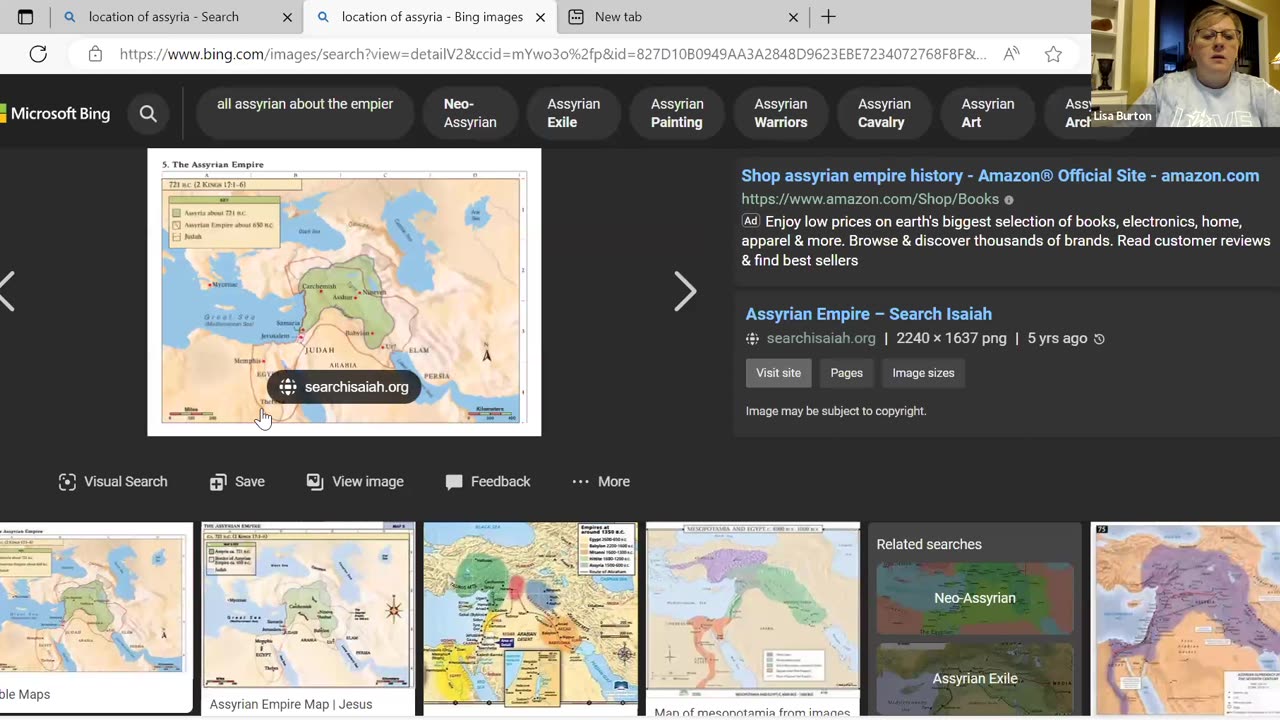Save the image to collections
This screenshot has height=720, width=1280.
(x=237, y=482)
